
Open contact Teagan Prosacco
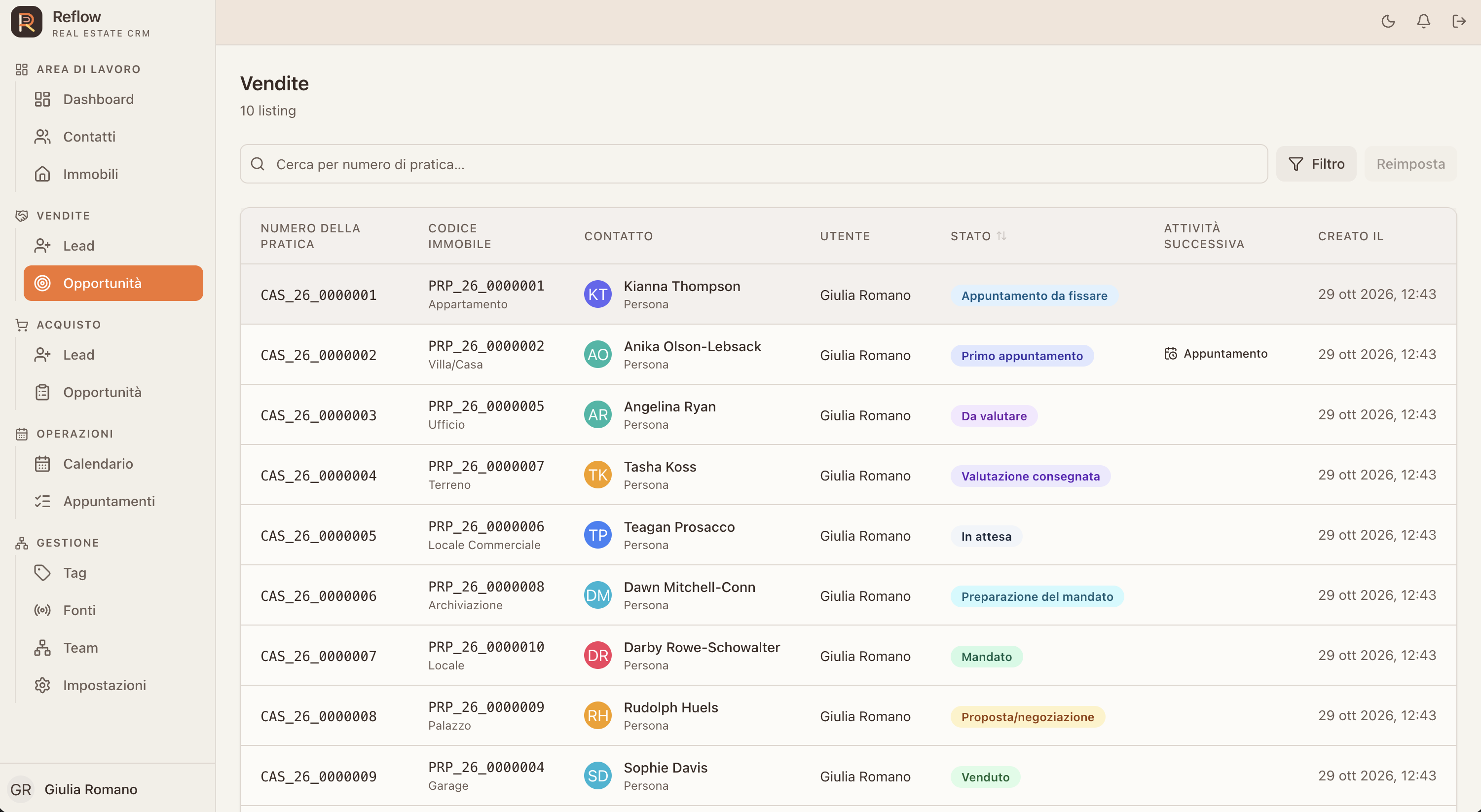679,527
